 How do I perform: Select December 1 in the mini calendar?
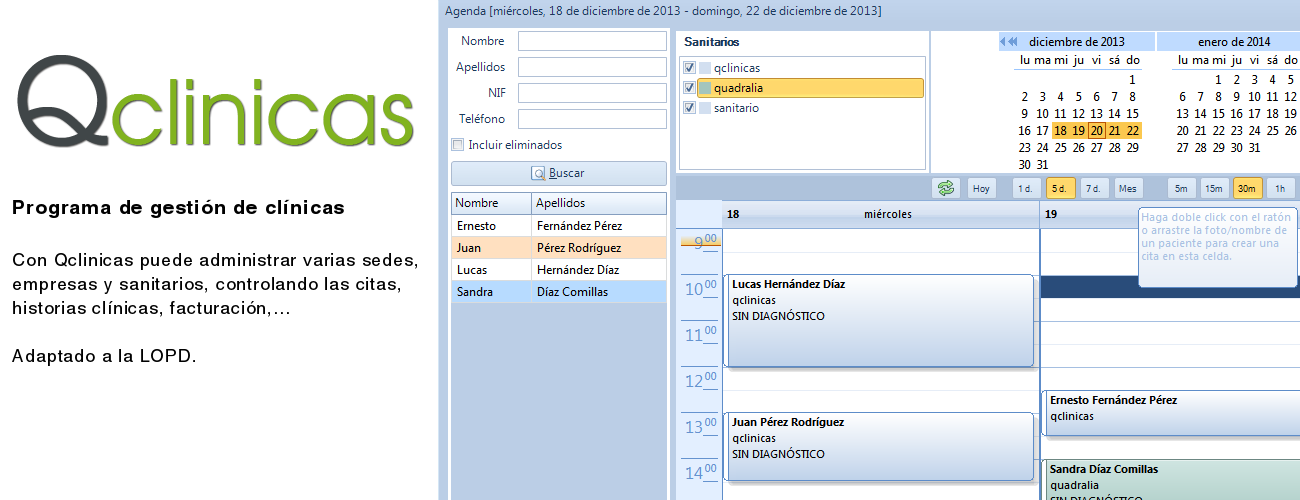(1132, 79)
